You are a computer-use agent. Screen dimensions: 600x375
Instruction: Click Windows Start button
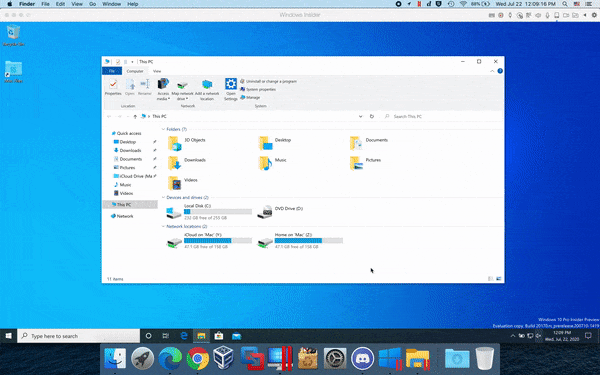click(x=8, y=336)
